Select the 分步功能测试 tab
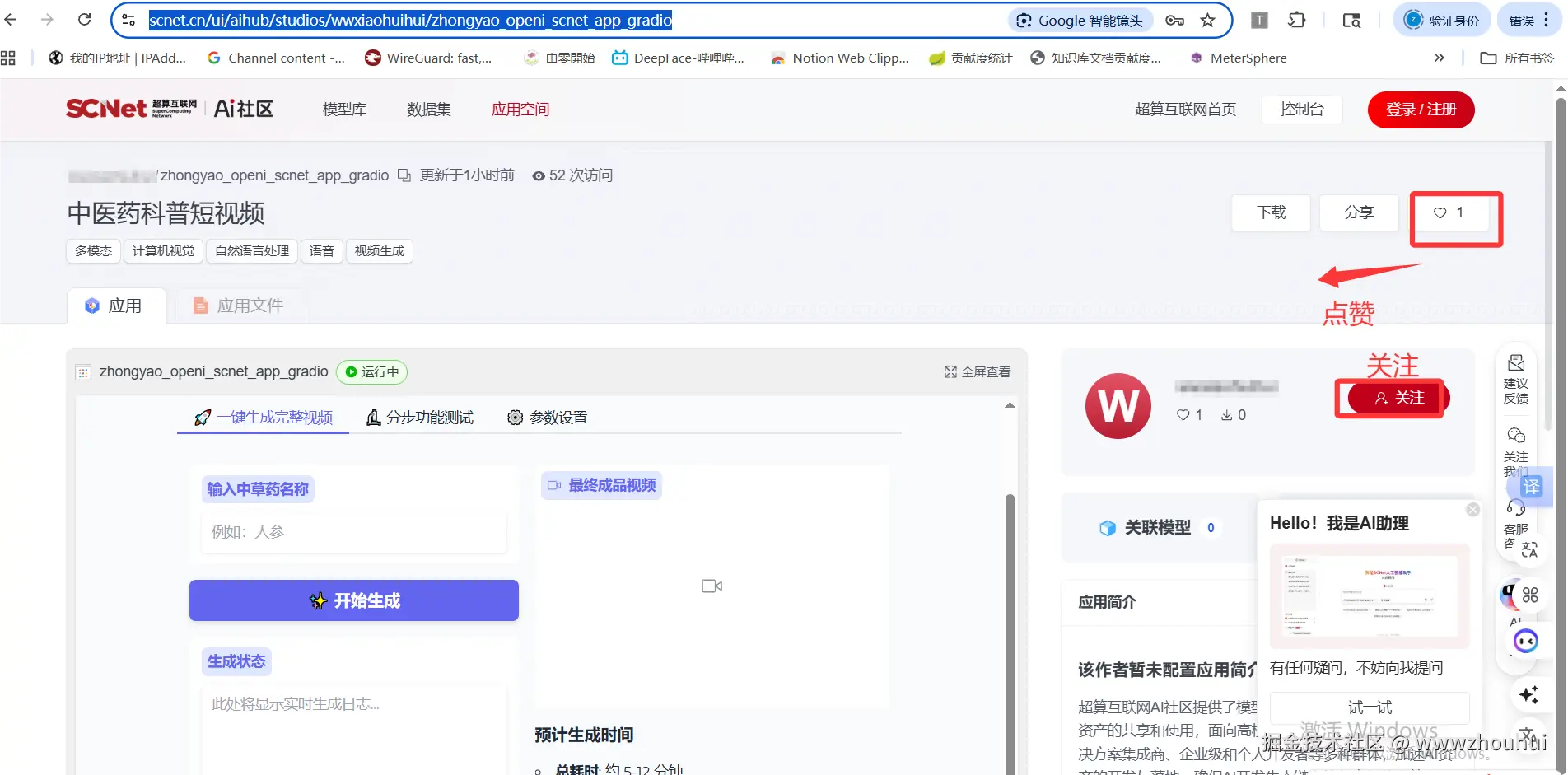The width and height of the screenshot is (1568, 775). (x=420, y=418)
